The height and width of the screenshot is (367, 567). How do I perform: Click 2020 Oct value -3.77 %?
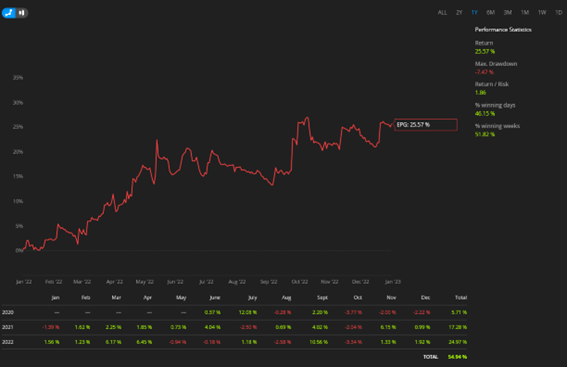[x=353, y=312]
